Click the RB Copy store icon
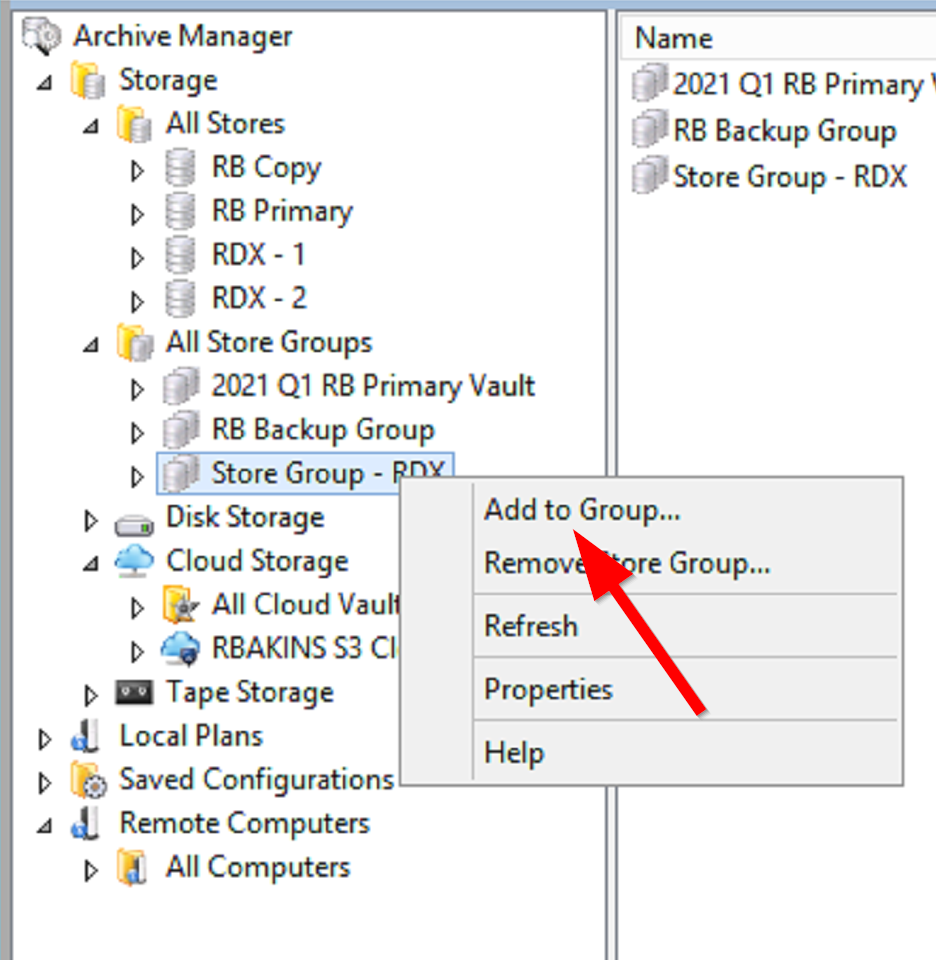936x960 pixels. tap(181, 167)
